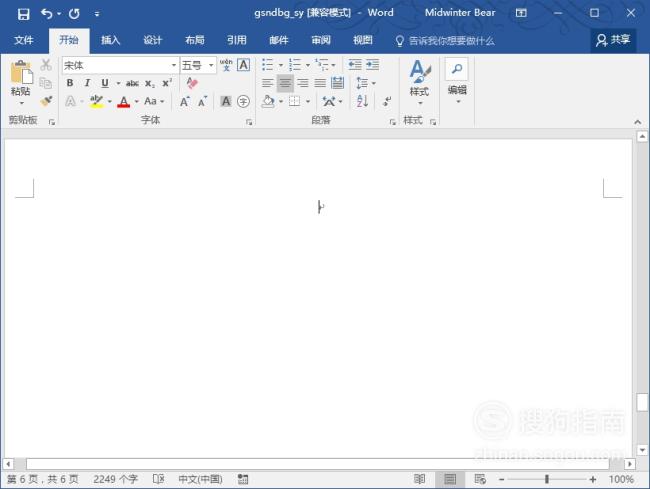This screenshot has height=489, width=650.
Task: Sort text with the A-Z sort icon
Action: click(x=362, y=101)
